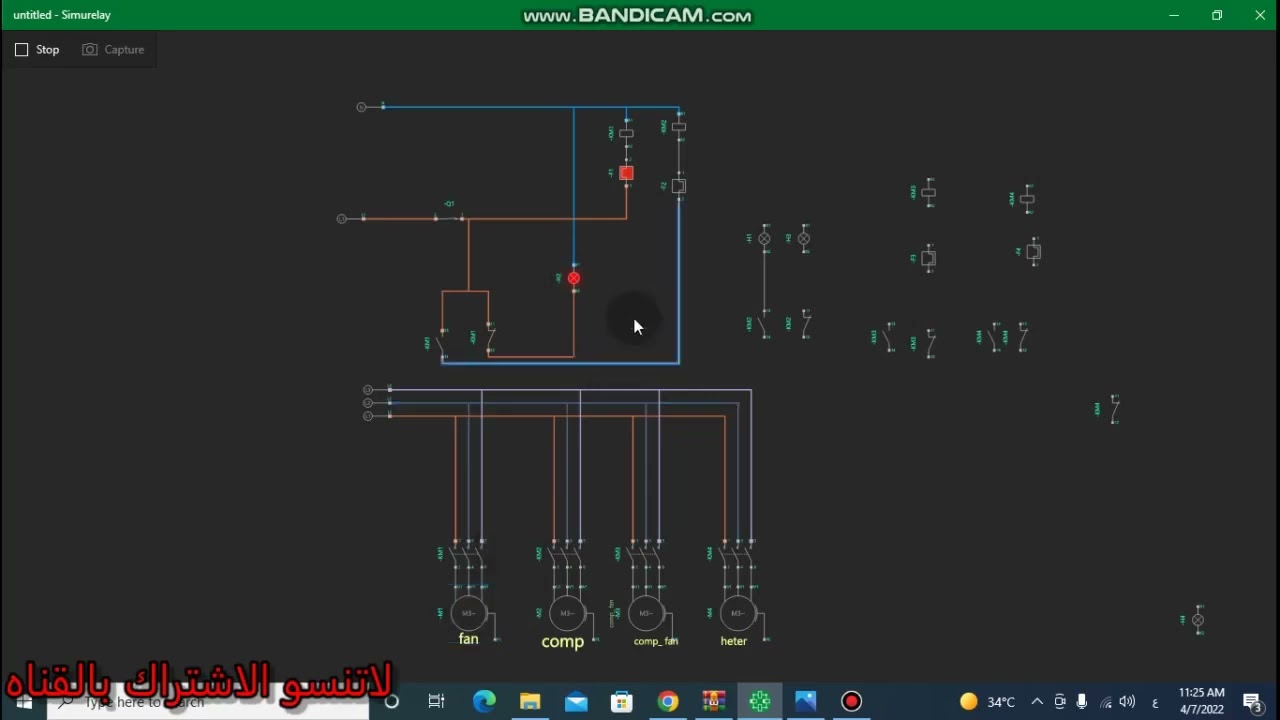Click the "comp_fan" label text
The image size is (1280, 720).
pos(656,641)
